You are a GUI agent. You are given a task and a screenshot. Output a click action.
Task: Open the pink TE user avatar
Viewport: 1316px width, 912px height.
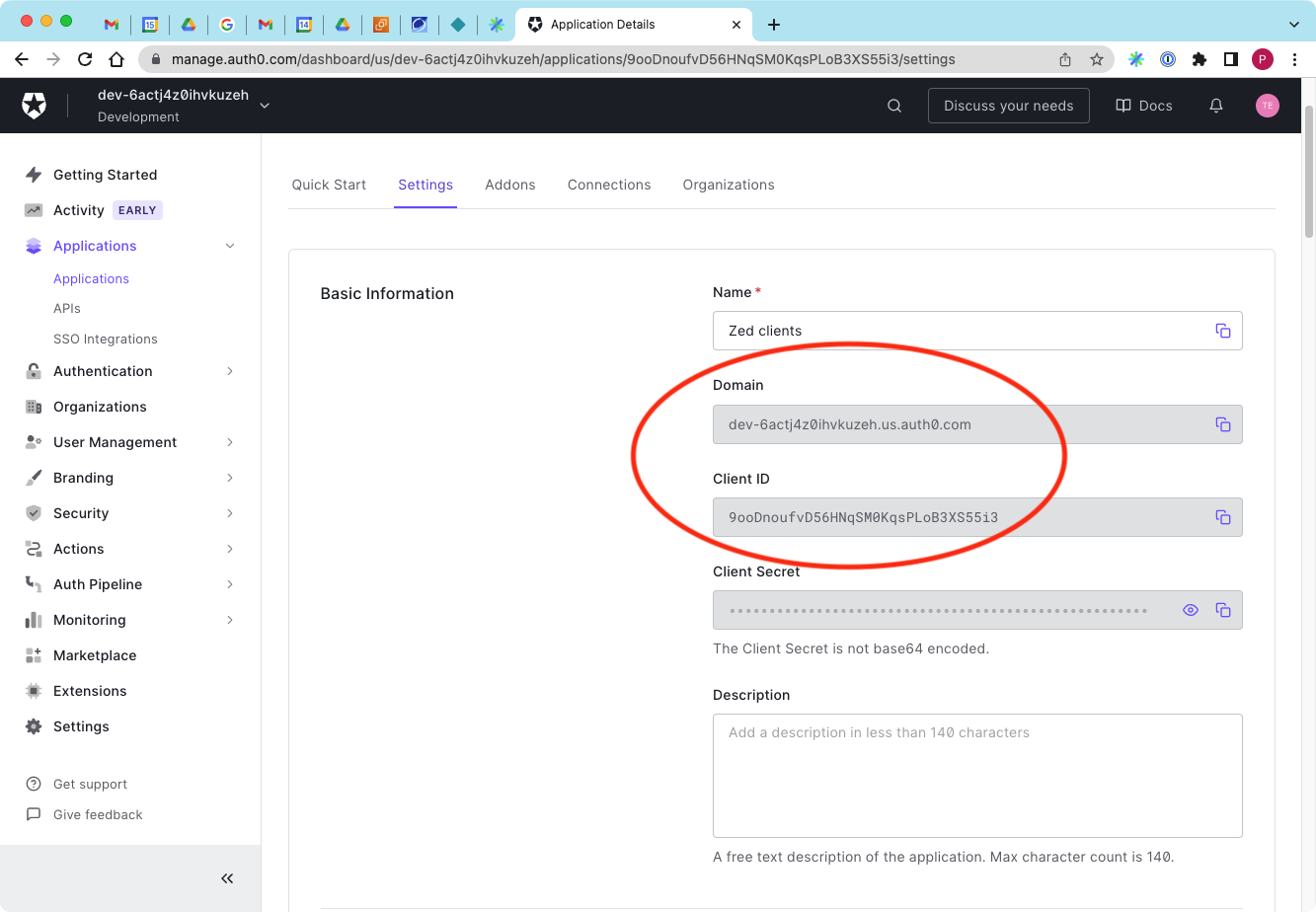pos(1268,106)
